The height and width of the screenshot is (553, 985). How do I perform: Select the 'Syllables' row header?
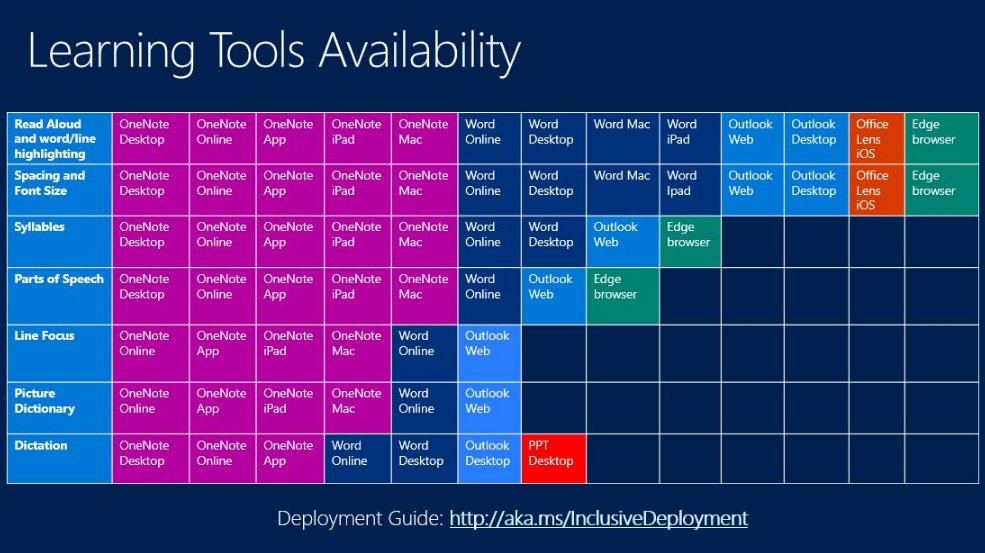pyautogui.click(x=60, y=242)
